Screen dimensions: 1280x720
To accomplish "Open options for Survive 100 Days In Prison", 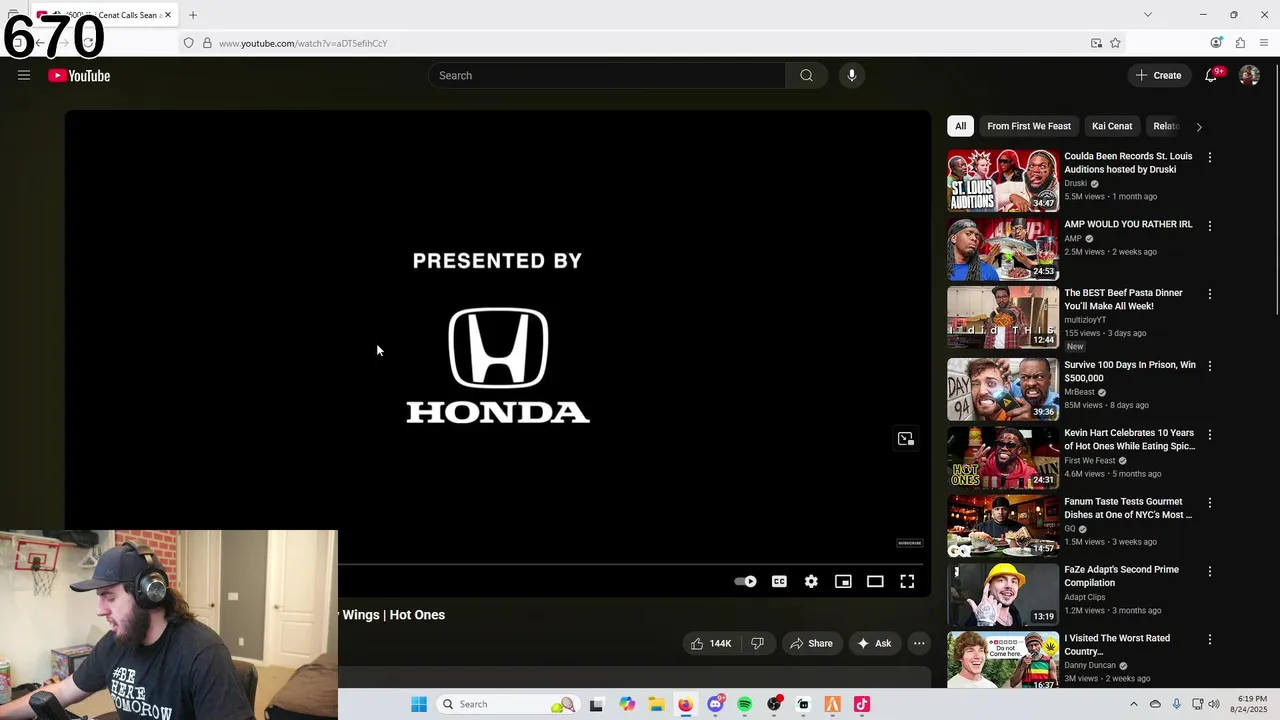I will [1210, 366].
